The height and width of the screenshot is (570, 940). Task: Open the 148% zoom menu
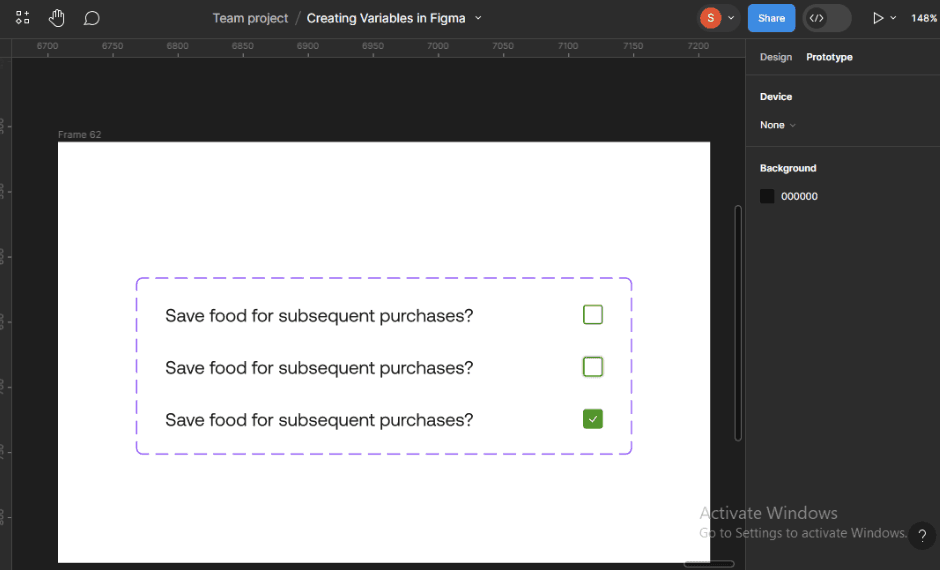tap(924, 18)
